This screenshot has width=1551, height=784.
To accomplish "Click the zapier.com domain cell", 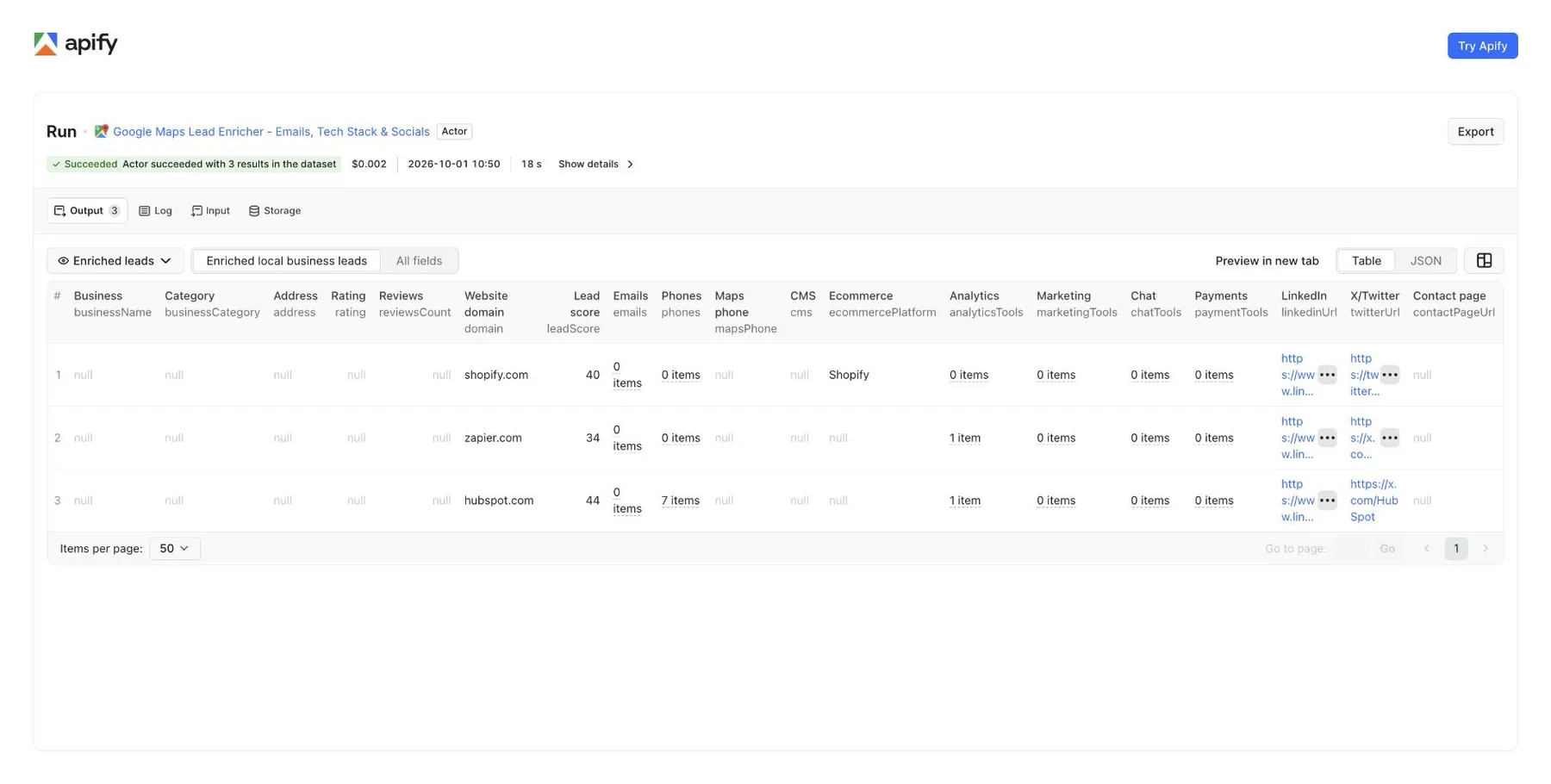I will click(493, 438).
